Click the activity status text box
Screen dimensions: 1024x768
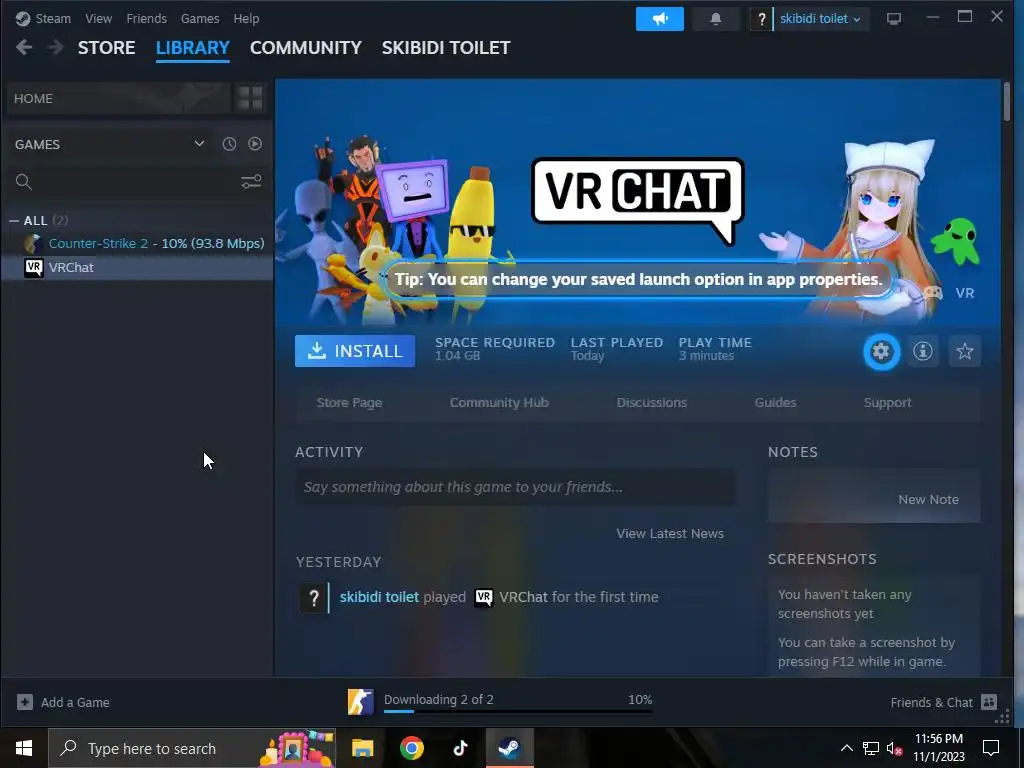515,487
